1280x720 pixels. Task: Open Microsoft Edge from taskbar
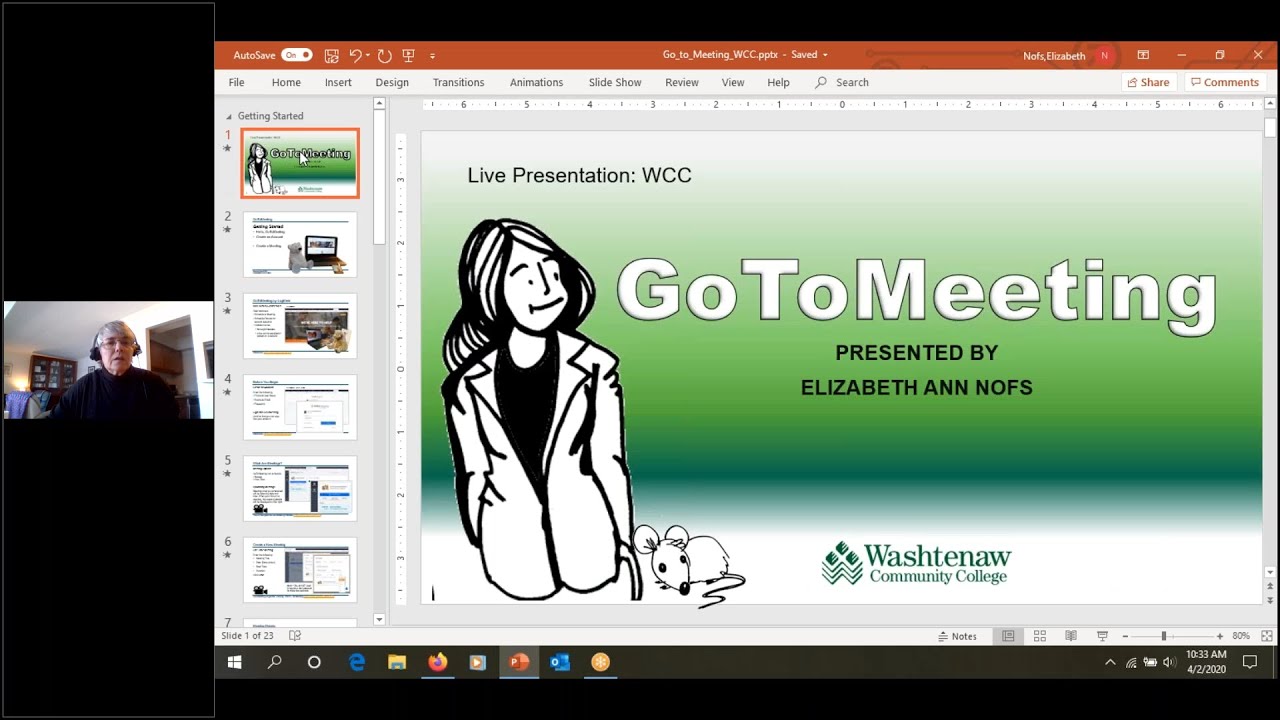357,662
